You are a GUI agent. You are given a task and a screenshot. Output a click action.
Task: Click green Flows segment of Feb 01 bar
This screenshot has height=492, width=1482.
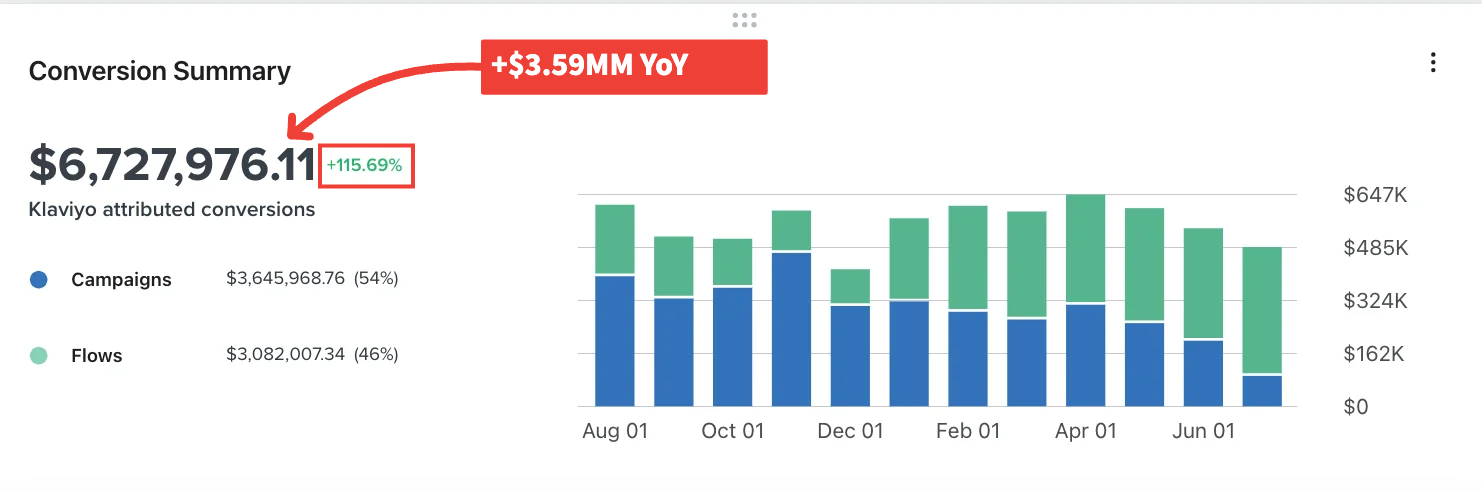click(x=968, y=258)
